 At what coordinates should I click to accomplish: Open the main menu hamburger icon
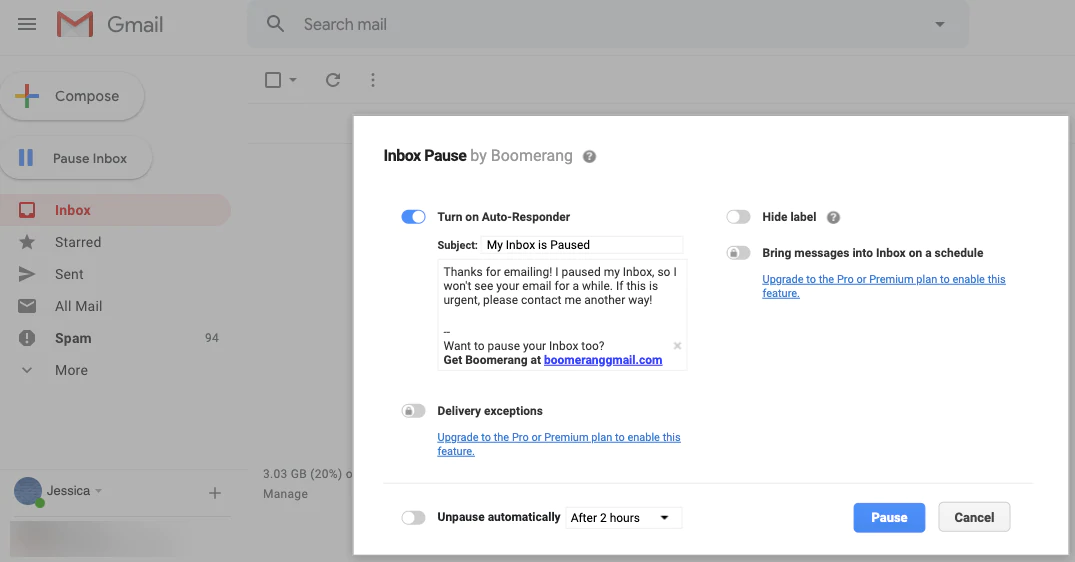[x=27, y=24]
